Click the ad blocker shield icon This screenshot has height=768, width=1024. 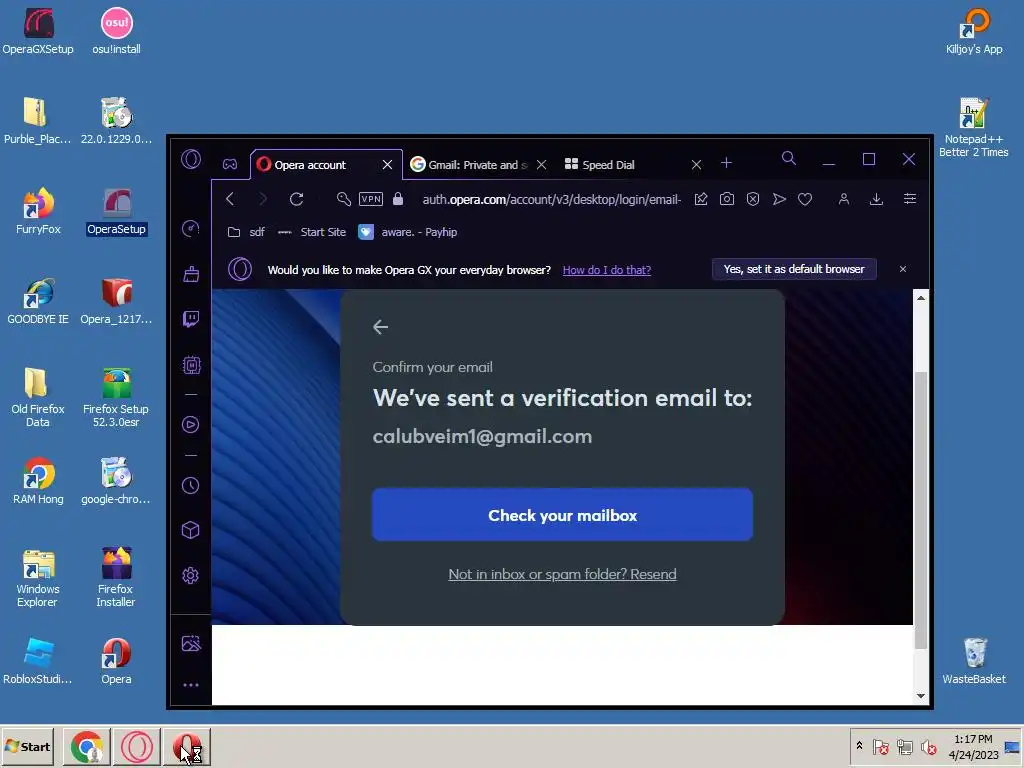pyautogui.click(x=753, y=199)
